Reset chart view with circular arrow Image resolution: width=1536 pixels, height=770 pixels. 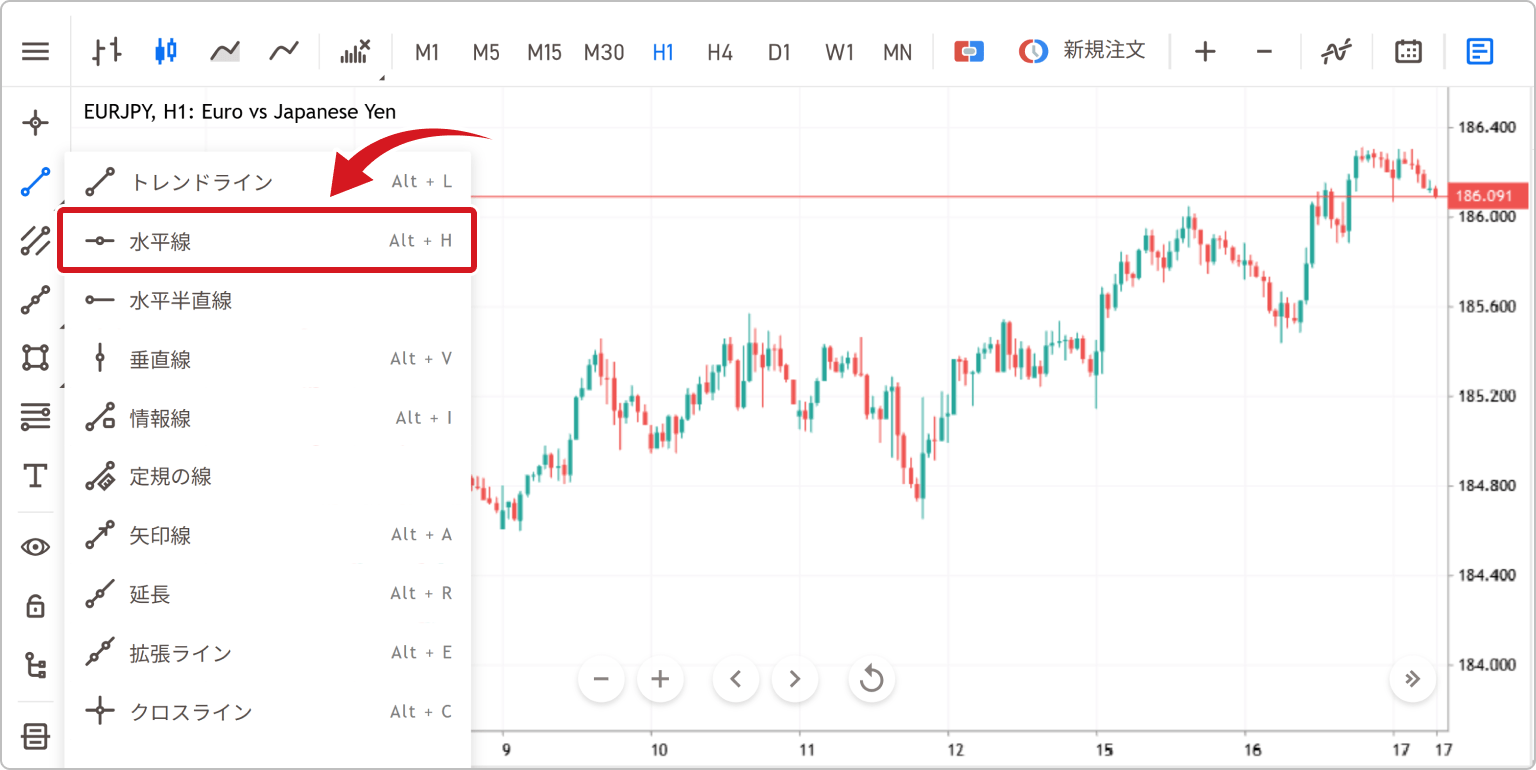point(871,680)
